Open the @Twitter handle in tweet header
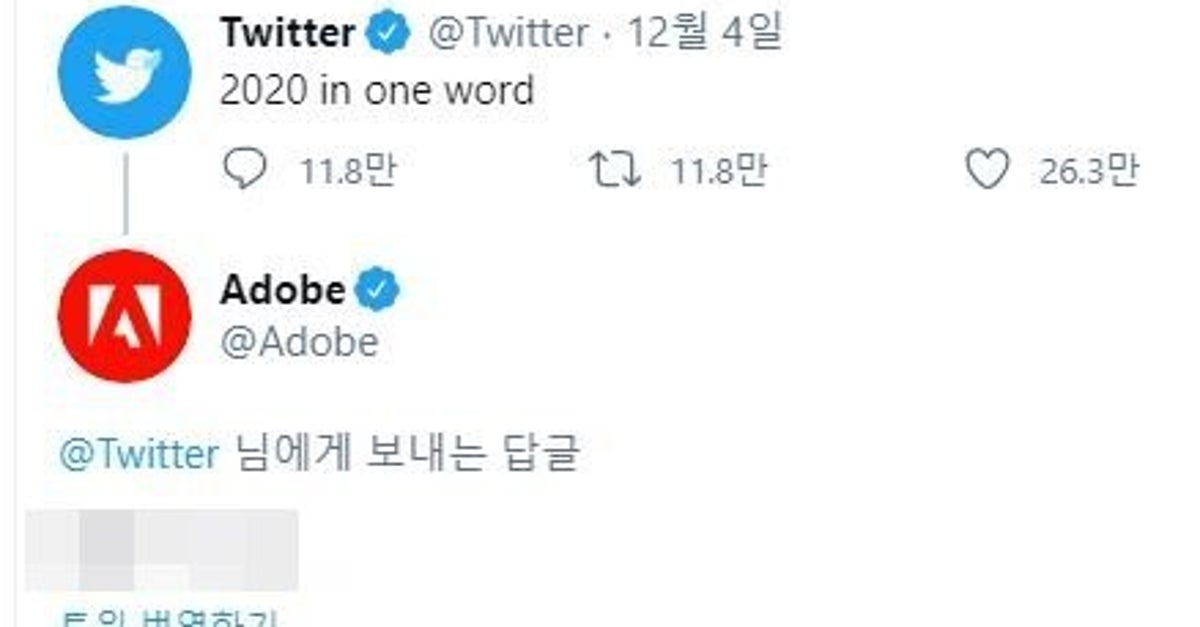The height and width of the screenshot is (627, 1200). [x=507, y=34]
